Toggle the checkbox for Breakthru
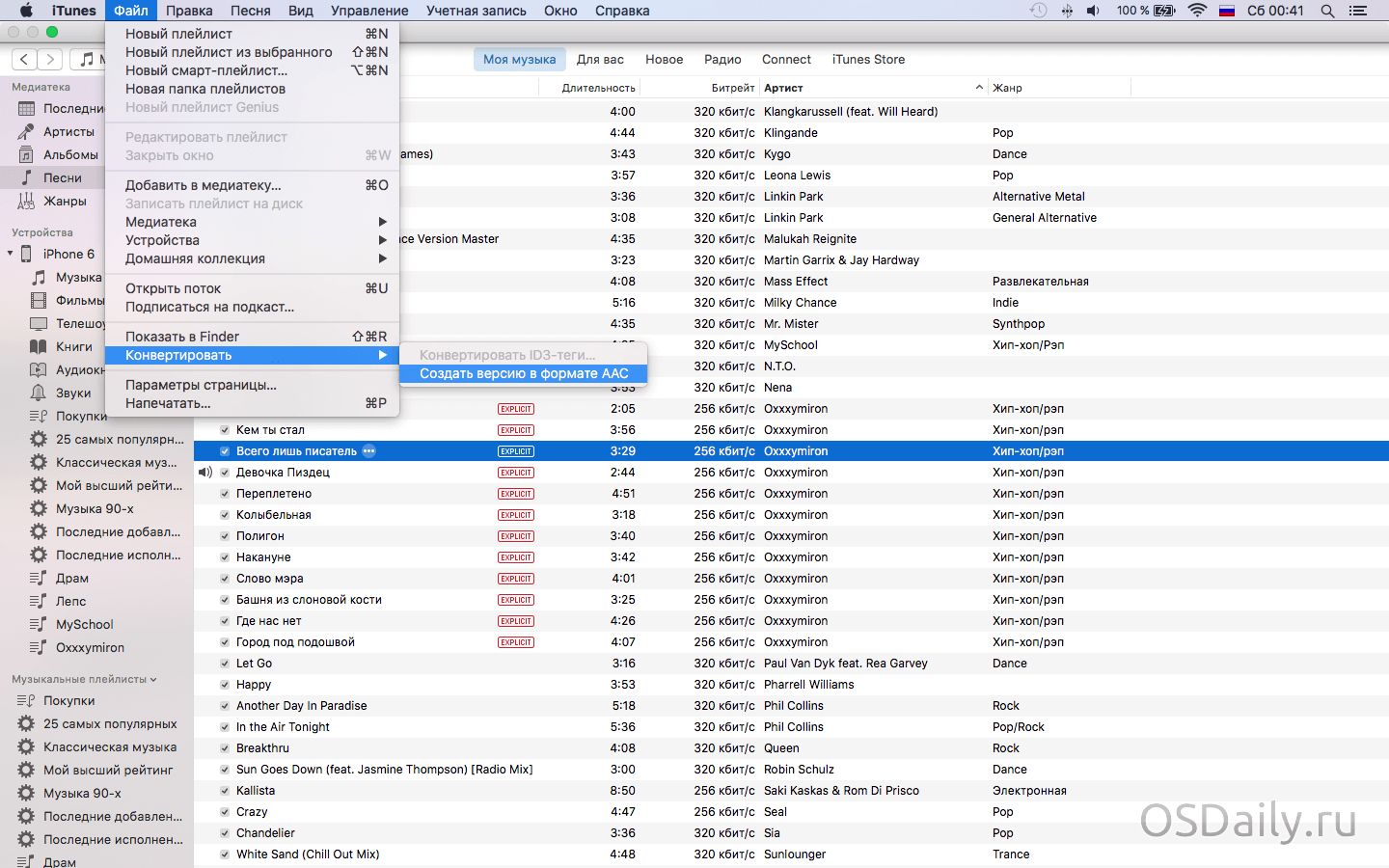The height and width of the screenshot is (868, 1389). pyautogui.click(x=225, y=748)
